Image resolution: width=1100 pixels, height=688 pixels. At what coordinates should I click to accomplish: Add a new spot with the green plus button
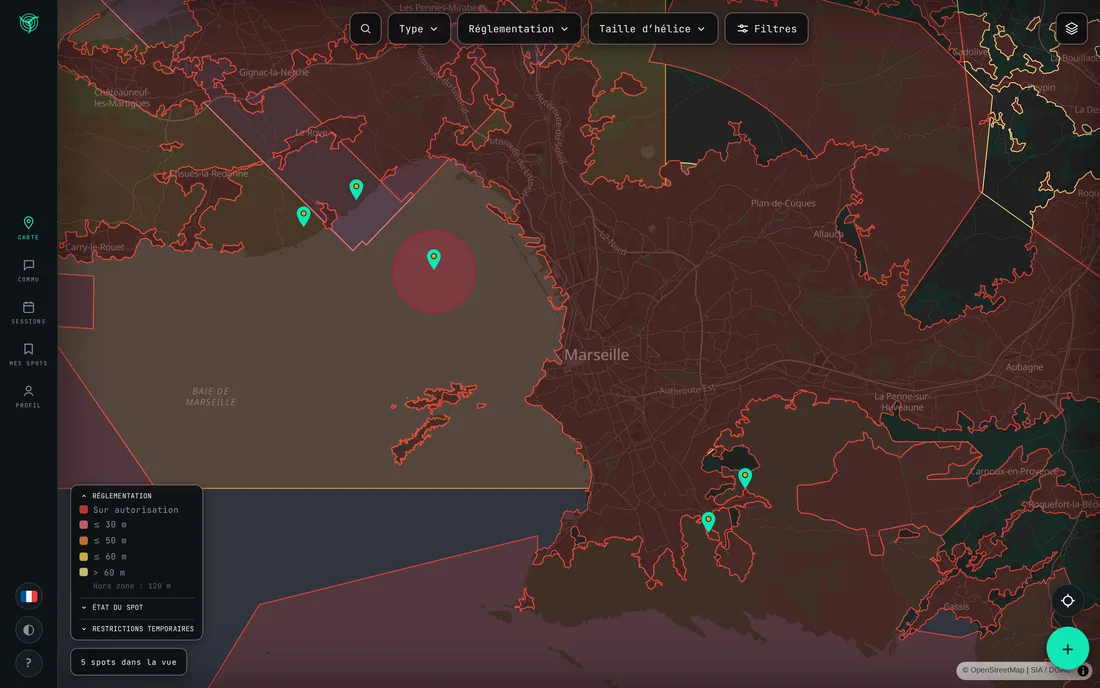point(1067,649)
